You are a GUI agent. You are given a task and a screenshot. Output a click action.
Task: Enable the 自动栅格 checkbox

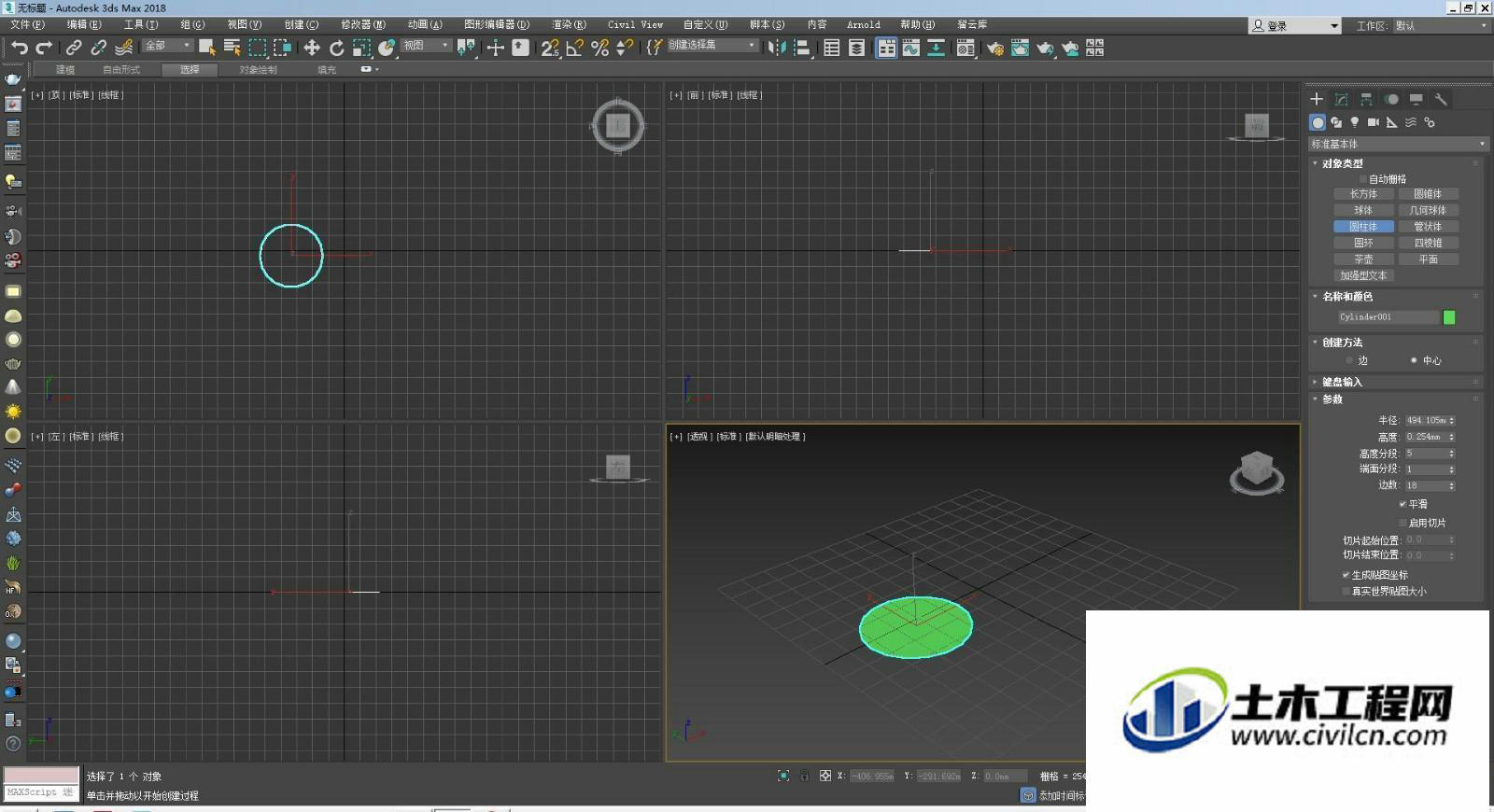1364,179
